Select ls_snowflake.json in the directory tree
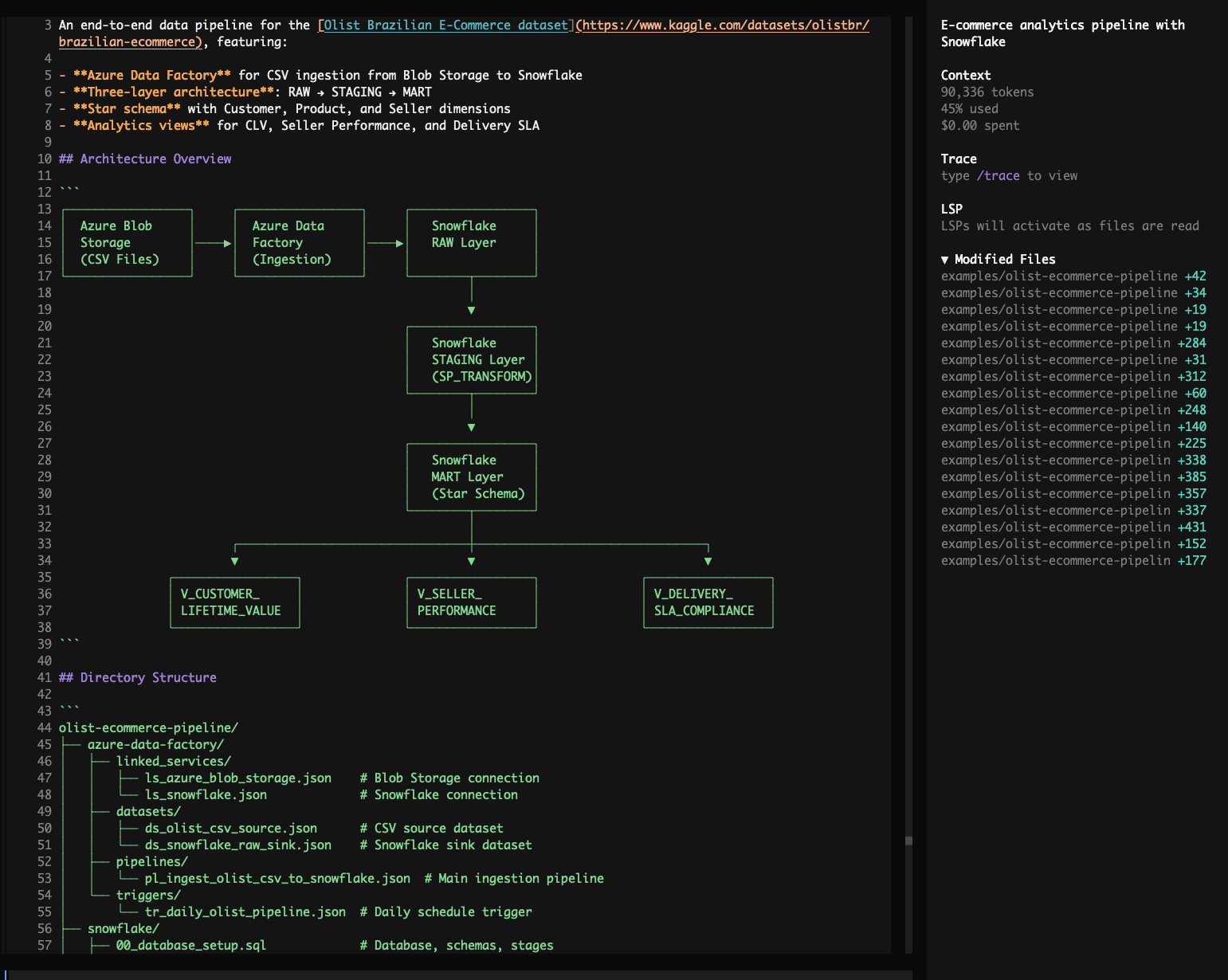The height and width of the screenshot is (980, 1228). click(206, 794)
